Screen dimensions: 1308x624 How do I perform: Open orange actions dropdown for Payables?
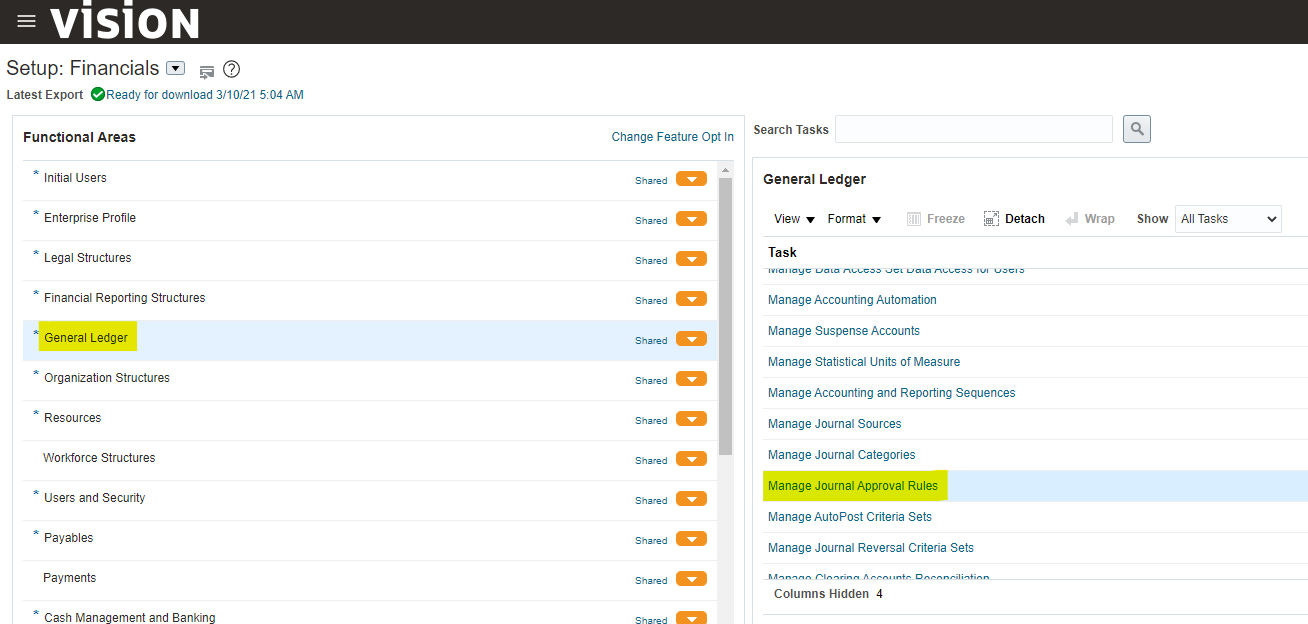click(691, 539)
